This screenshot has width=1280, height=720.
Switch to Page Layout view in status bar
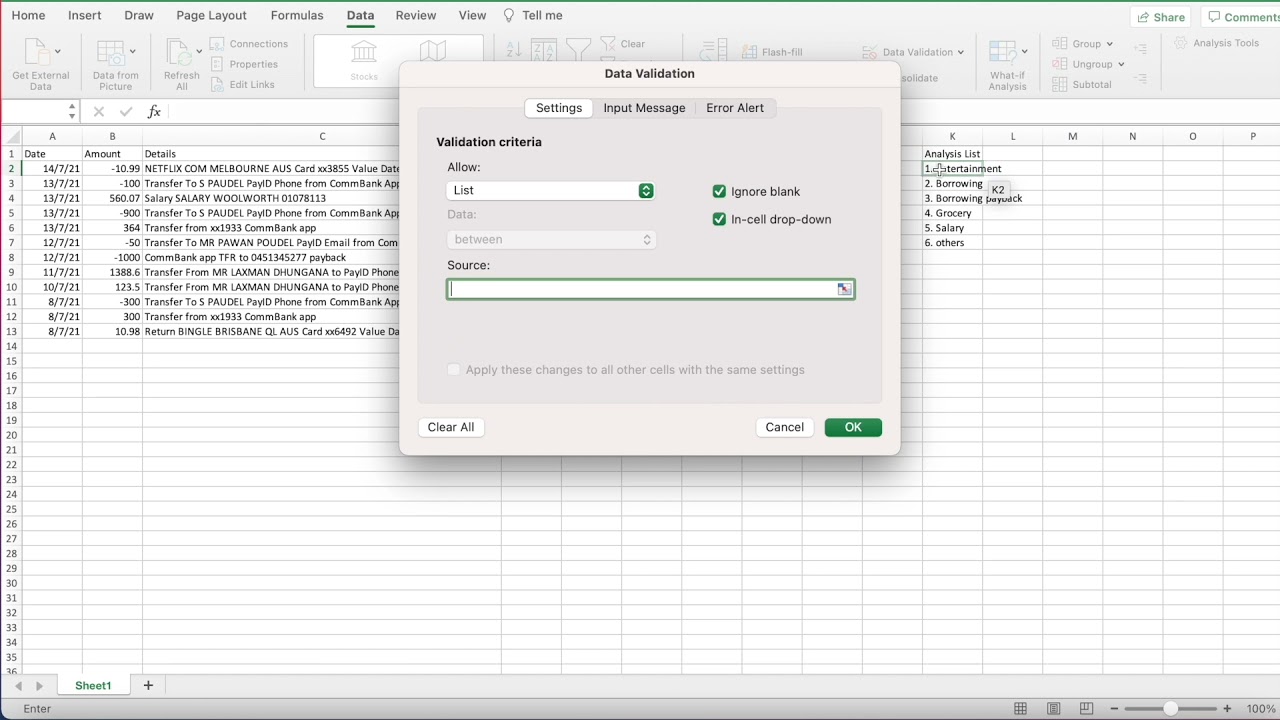(x=1053, y=709)
